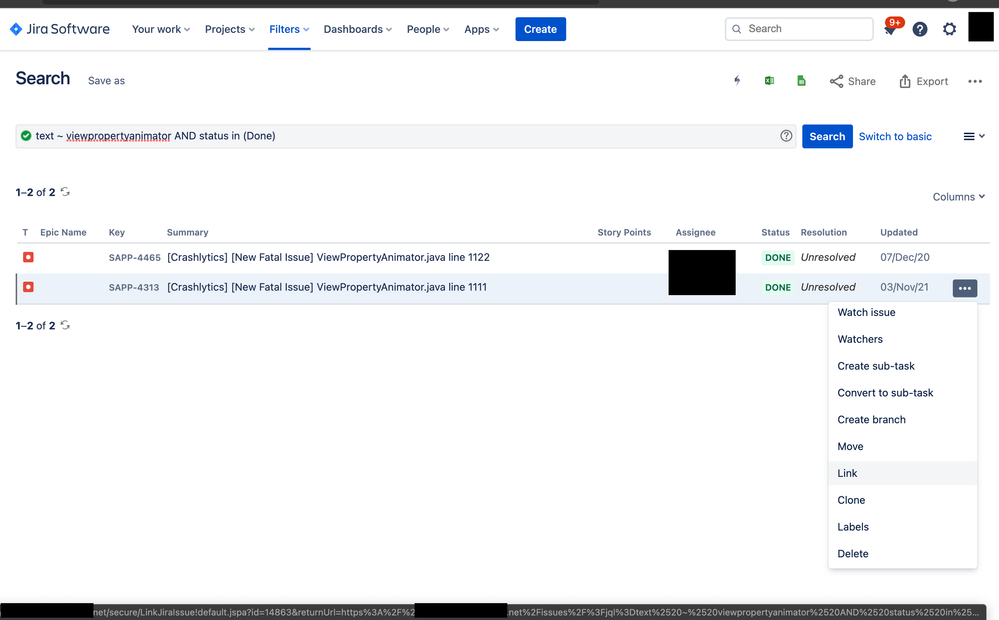
Task: Sort by the Assignee column header
Action: click(695, 233)
